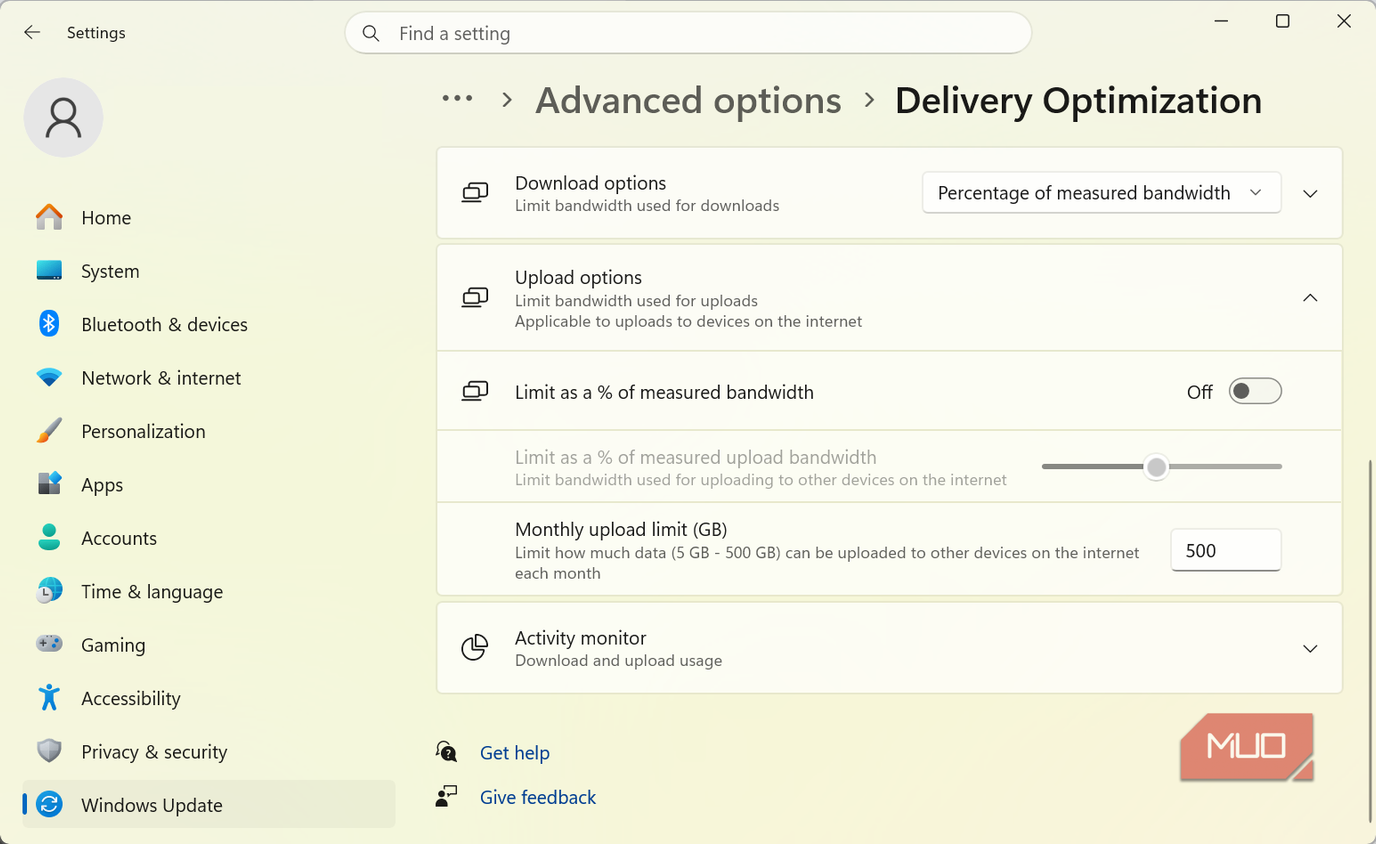Select Accessibility in sidebar
Image resolution: width=1376 pixels, height=844 pixels.
pos(208,698)
